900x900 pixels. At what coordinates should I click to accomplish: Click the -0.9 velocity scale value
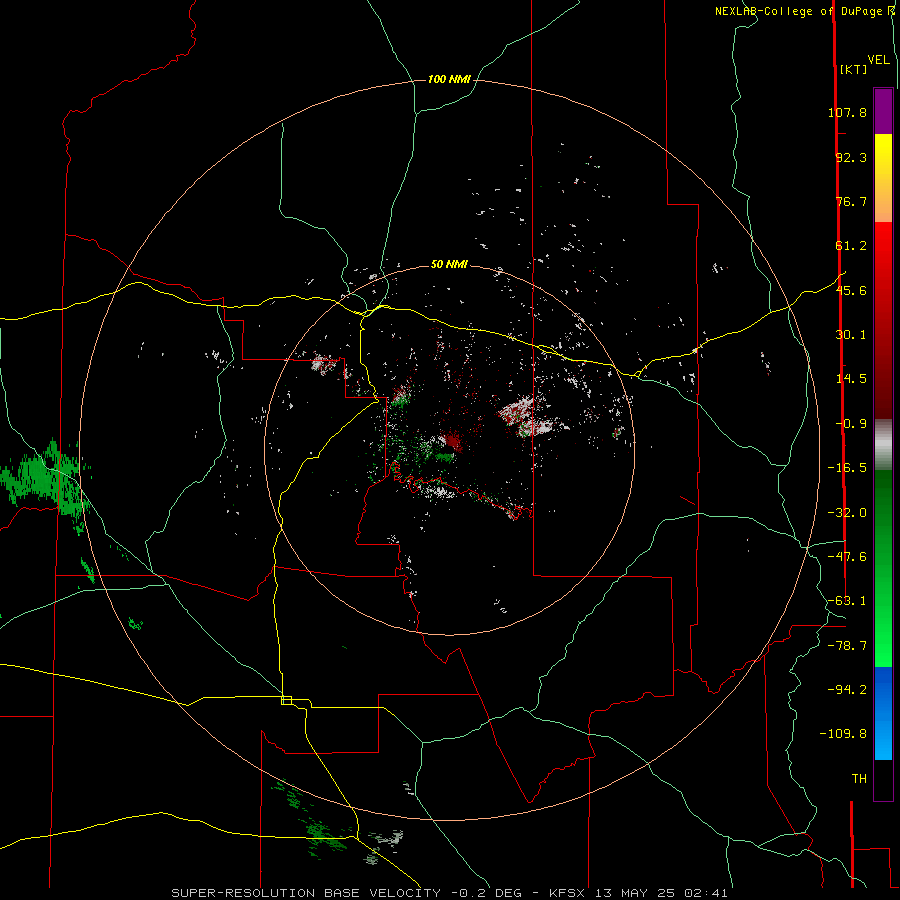[851, 424]
